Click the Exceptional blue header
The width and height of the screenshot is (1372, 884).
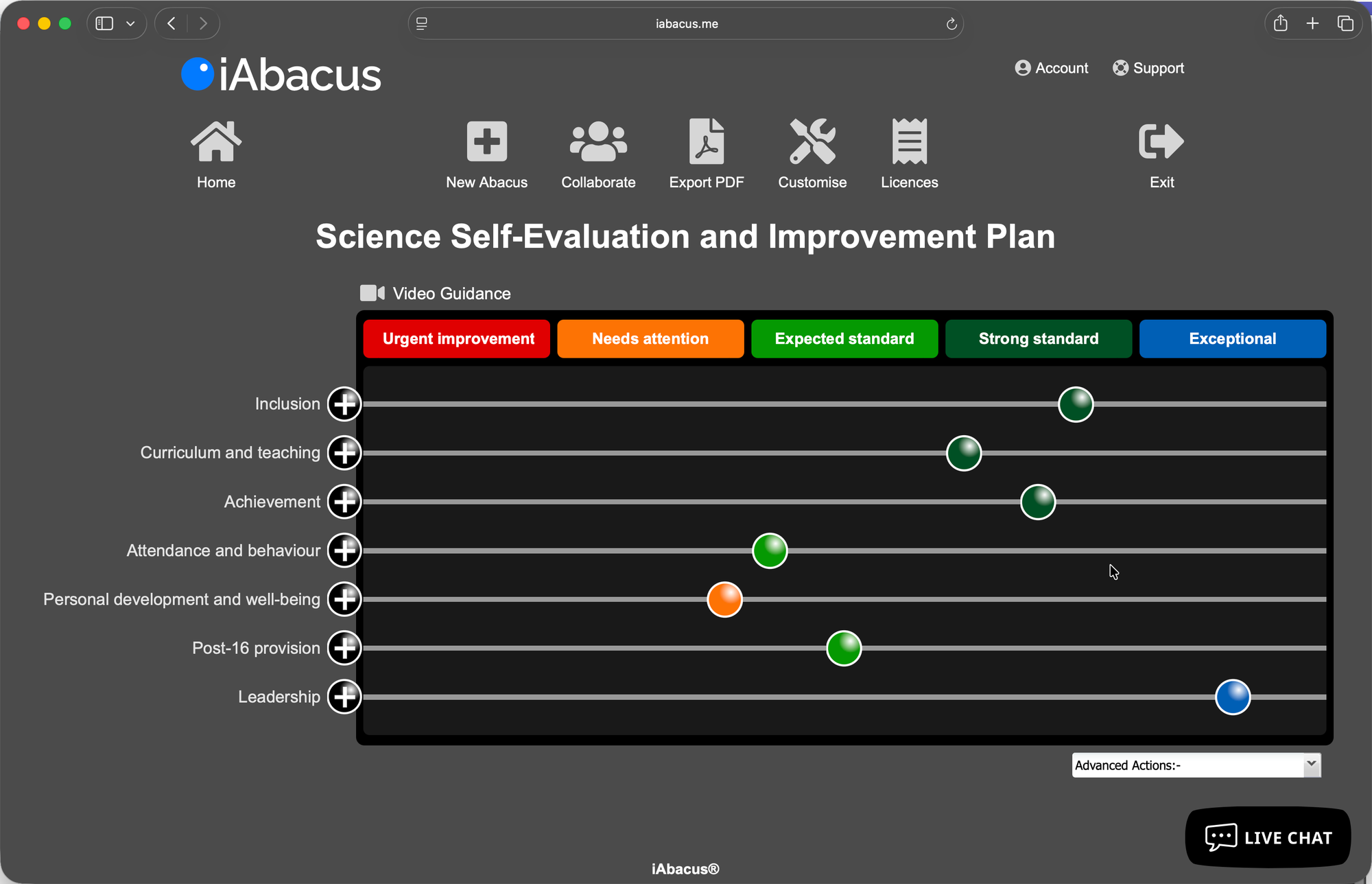[1232, 339]
